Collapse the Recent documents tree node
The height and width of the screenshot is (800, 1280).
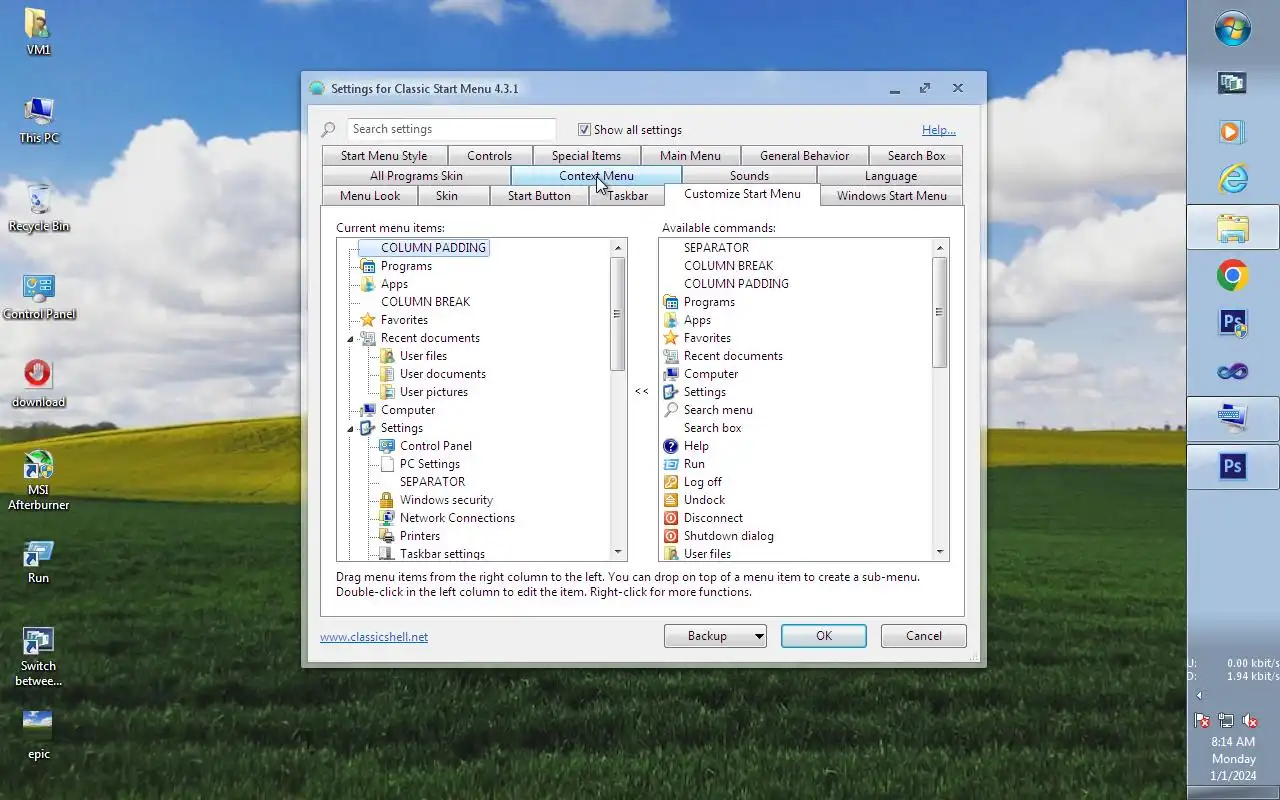351,339
